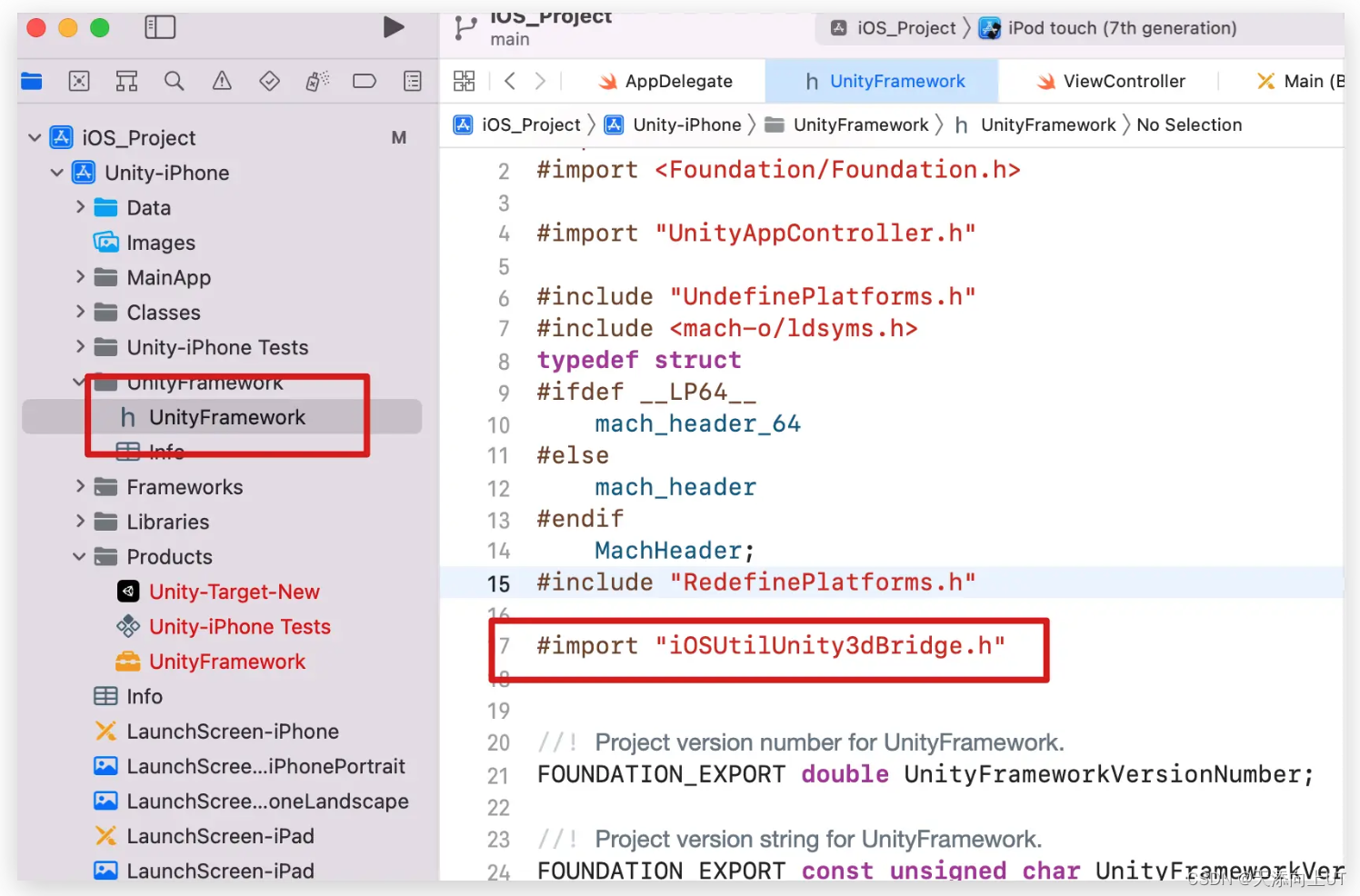Expand the Classes folder
The image size is (1360, 896).
coord(80,312)
